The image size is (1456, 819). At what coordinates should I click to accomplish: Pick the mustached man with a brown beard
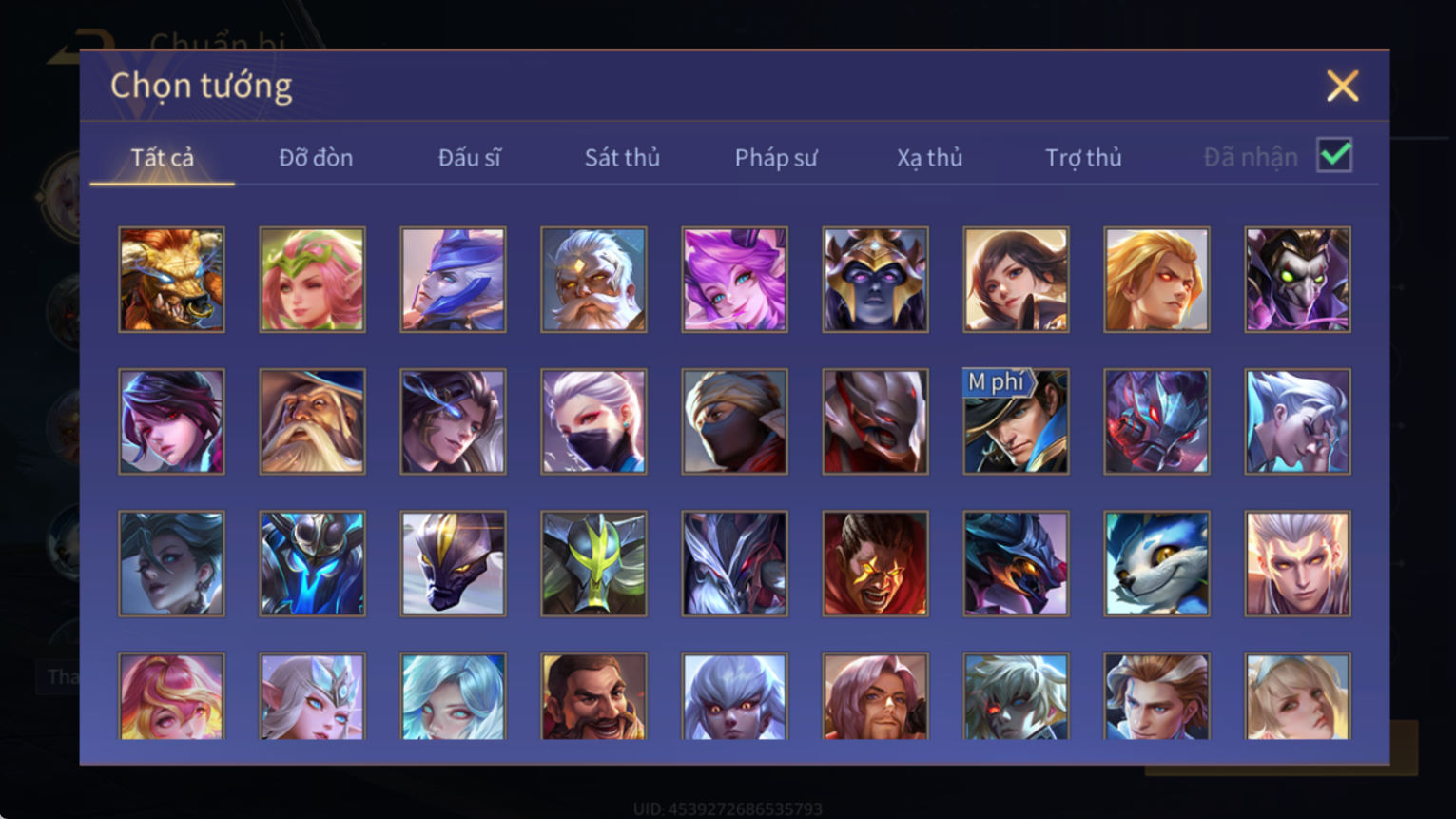593,696
